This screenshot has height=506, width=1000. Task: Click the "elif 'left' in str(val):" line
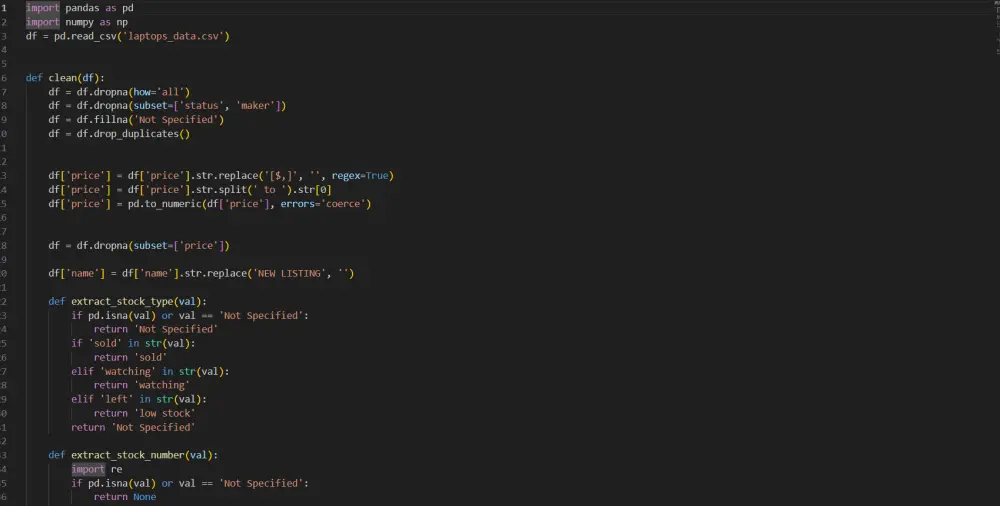(x=139, y=399)
